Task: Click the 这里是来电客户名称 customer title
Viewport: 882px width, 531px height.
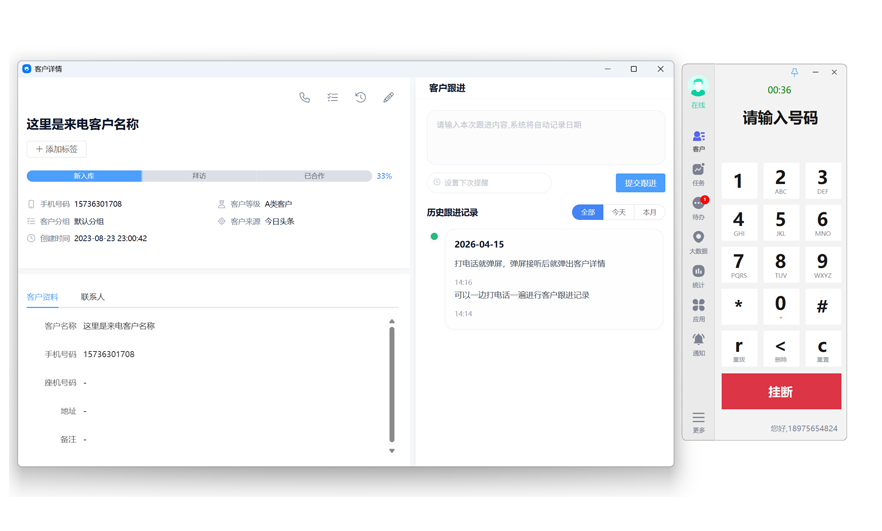Action: pos(83,124)
